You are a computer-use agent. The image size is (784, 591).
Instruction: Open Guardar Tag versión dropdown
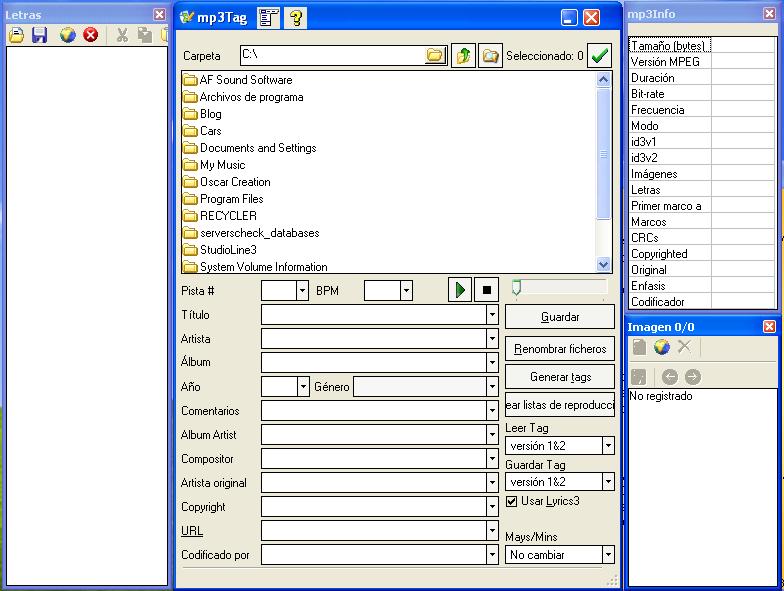click(608, 482)
